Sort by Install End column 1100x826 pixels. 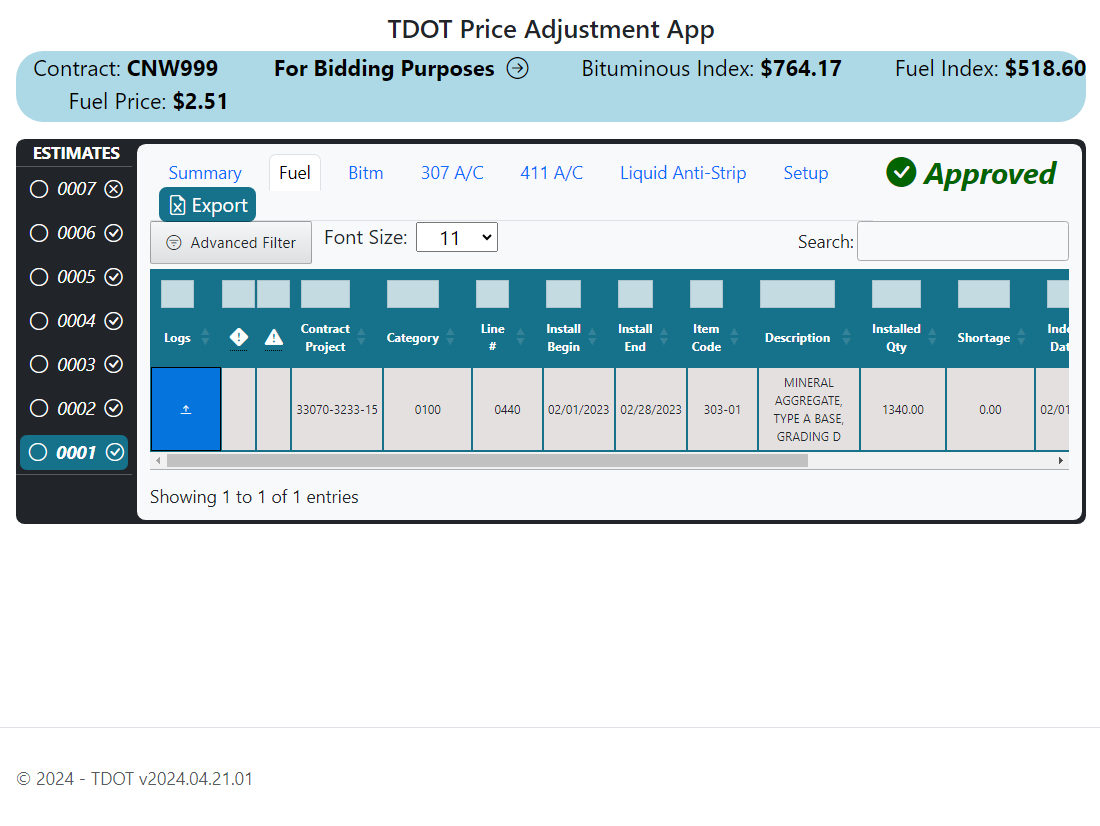click(664, 338)
